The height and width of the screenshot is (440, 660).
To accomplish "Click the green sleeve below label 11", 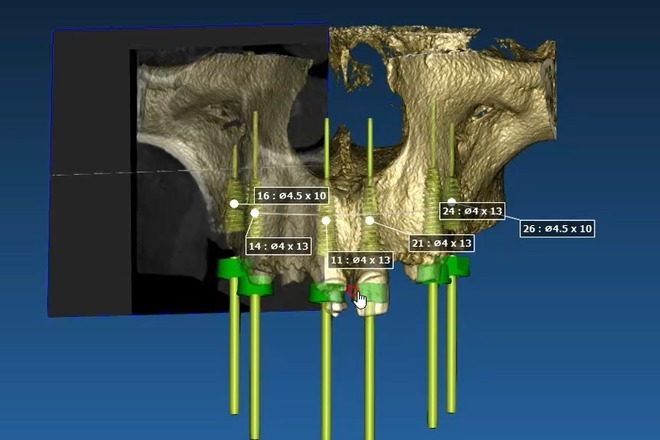I will point(326,291).
